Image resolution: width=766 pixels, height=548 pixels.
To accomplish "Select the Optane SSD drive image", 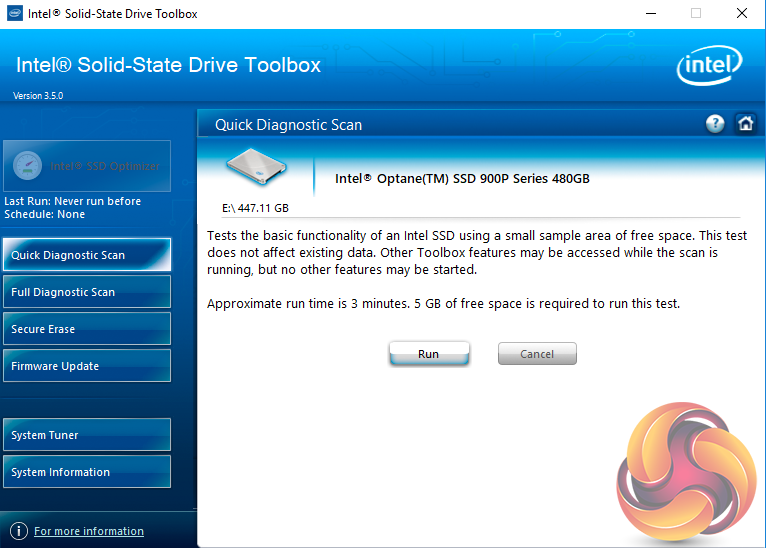I will (255, 167).
